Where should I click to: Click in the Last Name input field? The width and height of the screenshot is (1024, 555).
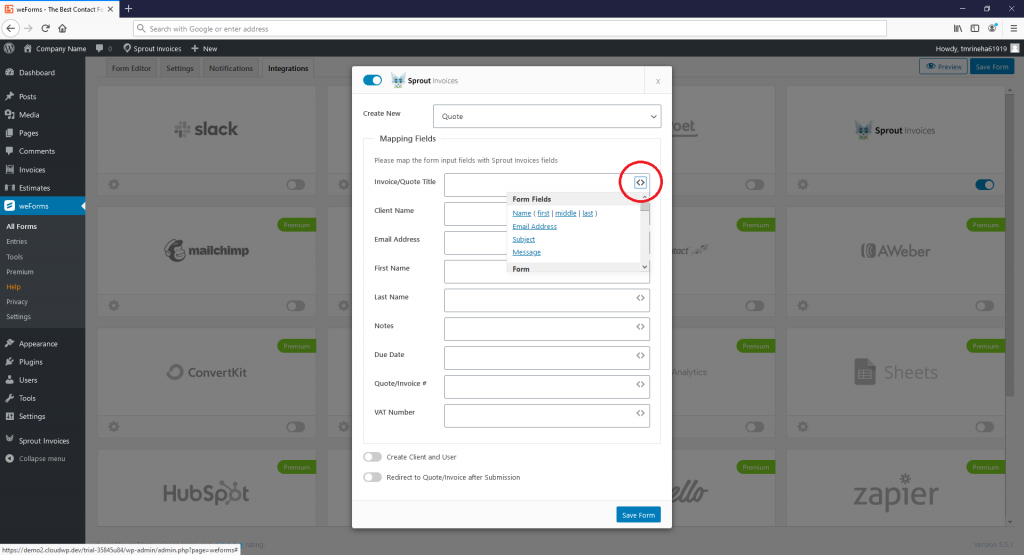[x=547, y=300]
